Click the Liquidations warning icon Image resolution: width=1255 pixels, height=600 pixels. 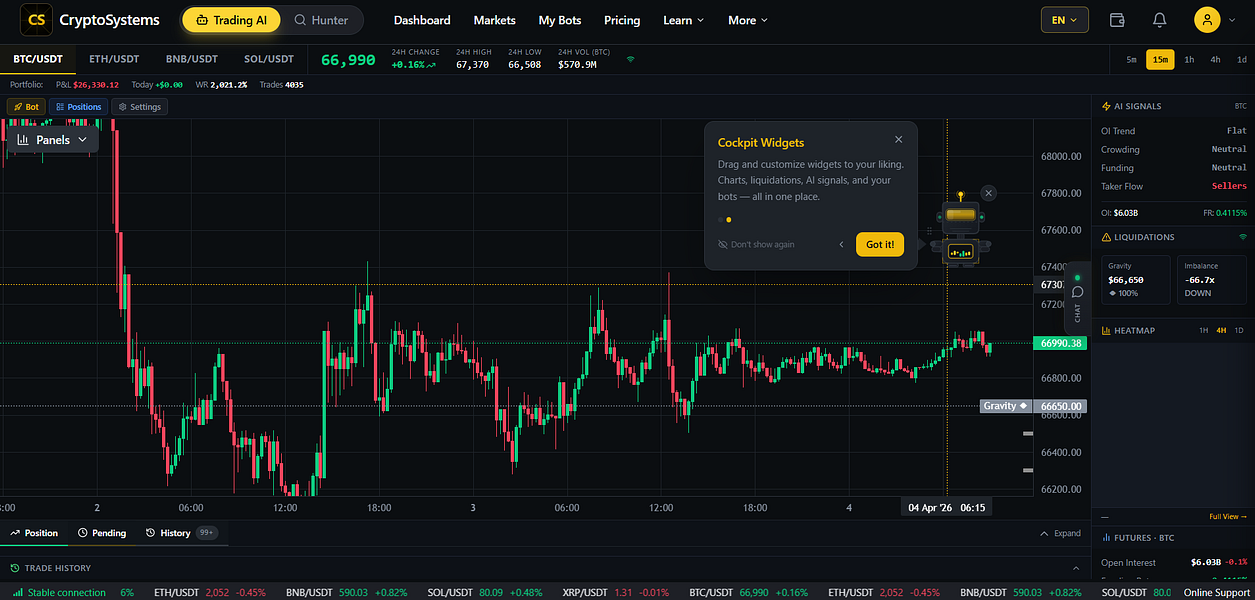(x=1106, y=237)
